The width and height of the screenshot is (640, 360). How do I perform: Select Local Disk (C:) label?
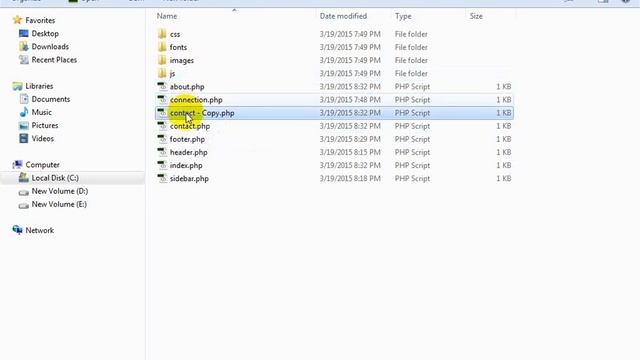coord(55,178)
